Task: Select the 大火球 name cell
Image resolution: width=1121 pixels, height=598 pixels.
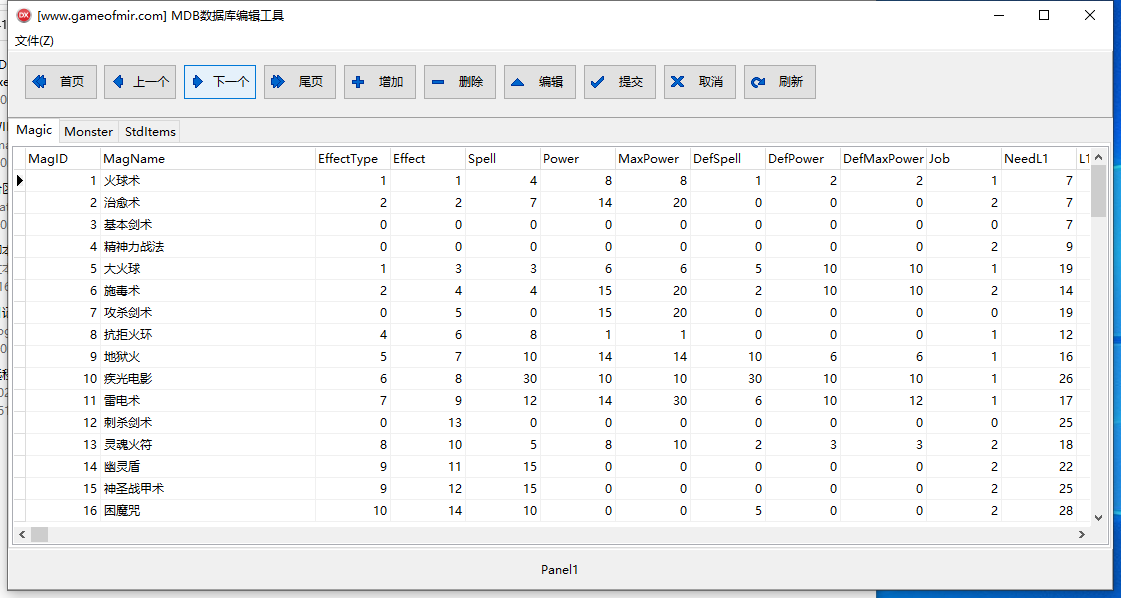Action: click(208, 269)
